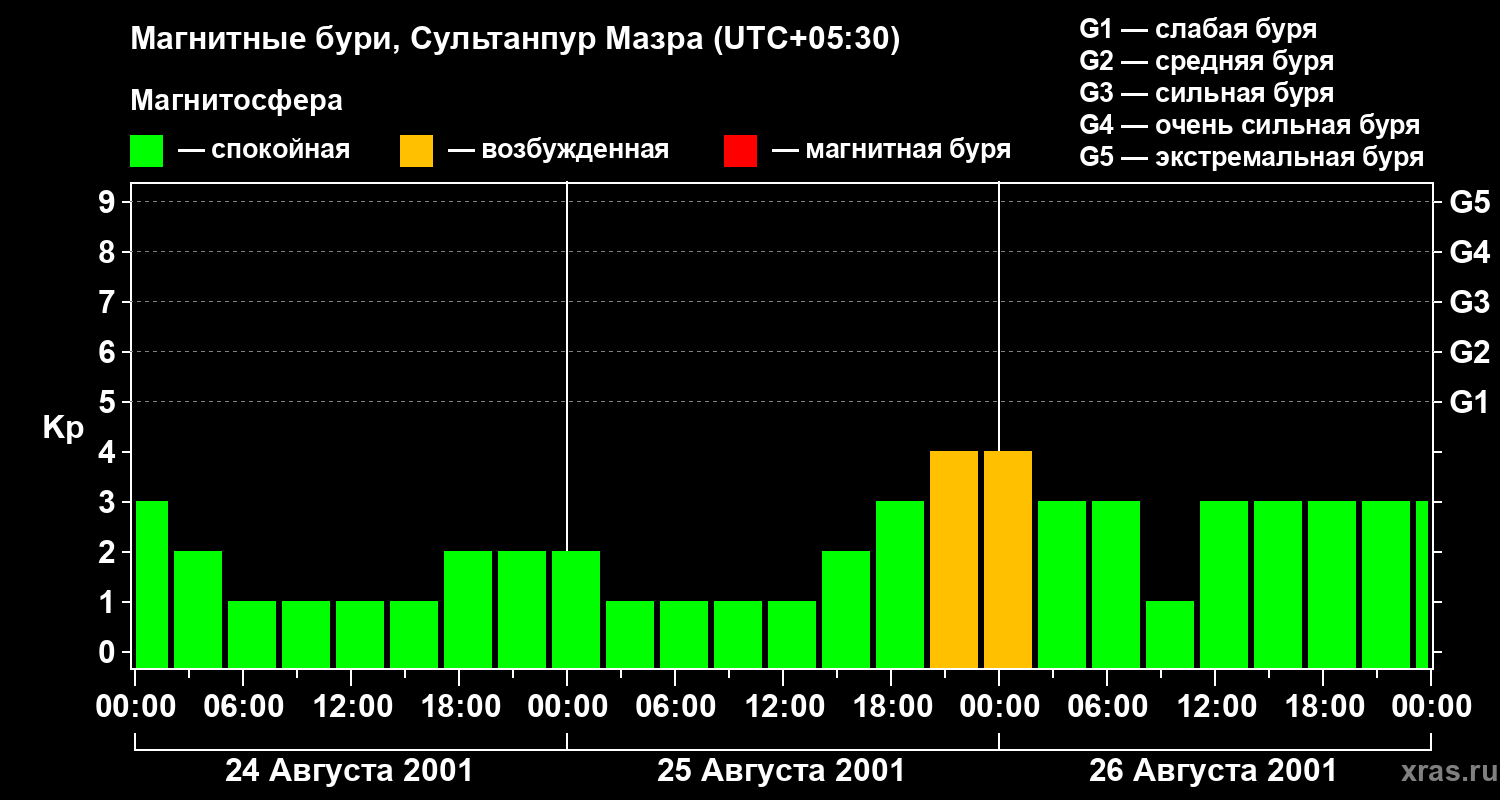
Task: Click the first green bar on 24 August
Action: [151, 584]
